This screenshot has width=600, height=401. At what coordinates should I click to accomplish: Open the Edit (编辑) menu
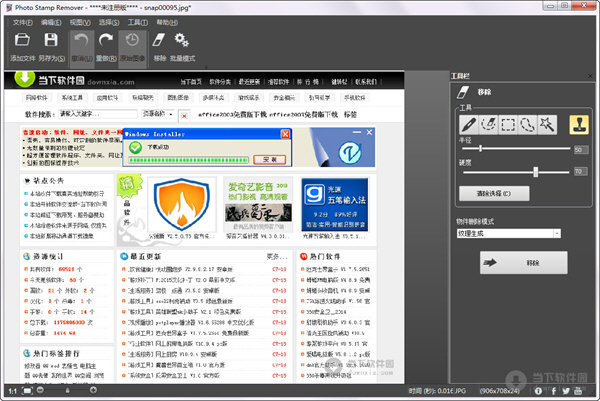(51, 23)
